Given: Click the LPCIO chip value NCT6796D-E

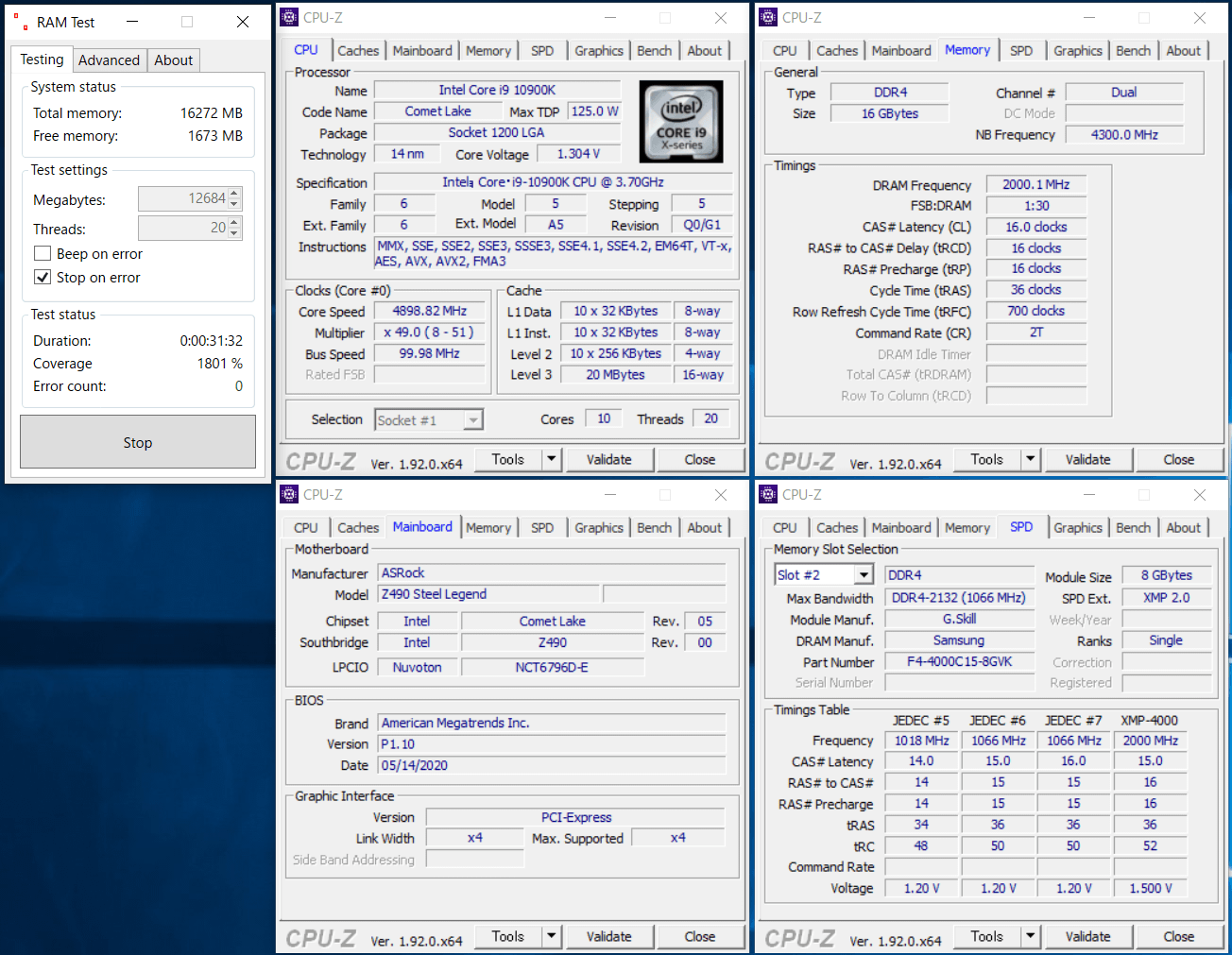Looking at the screenshot, I should (552, 667).
